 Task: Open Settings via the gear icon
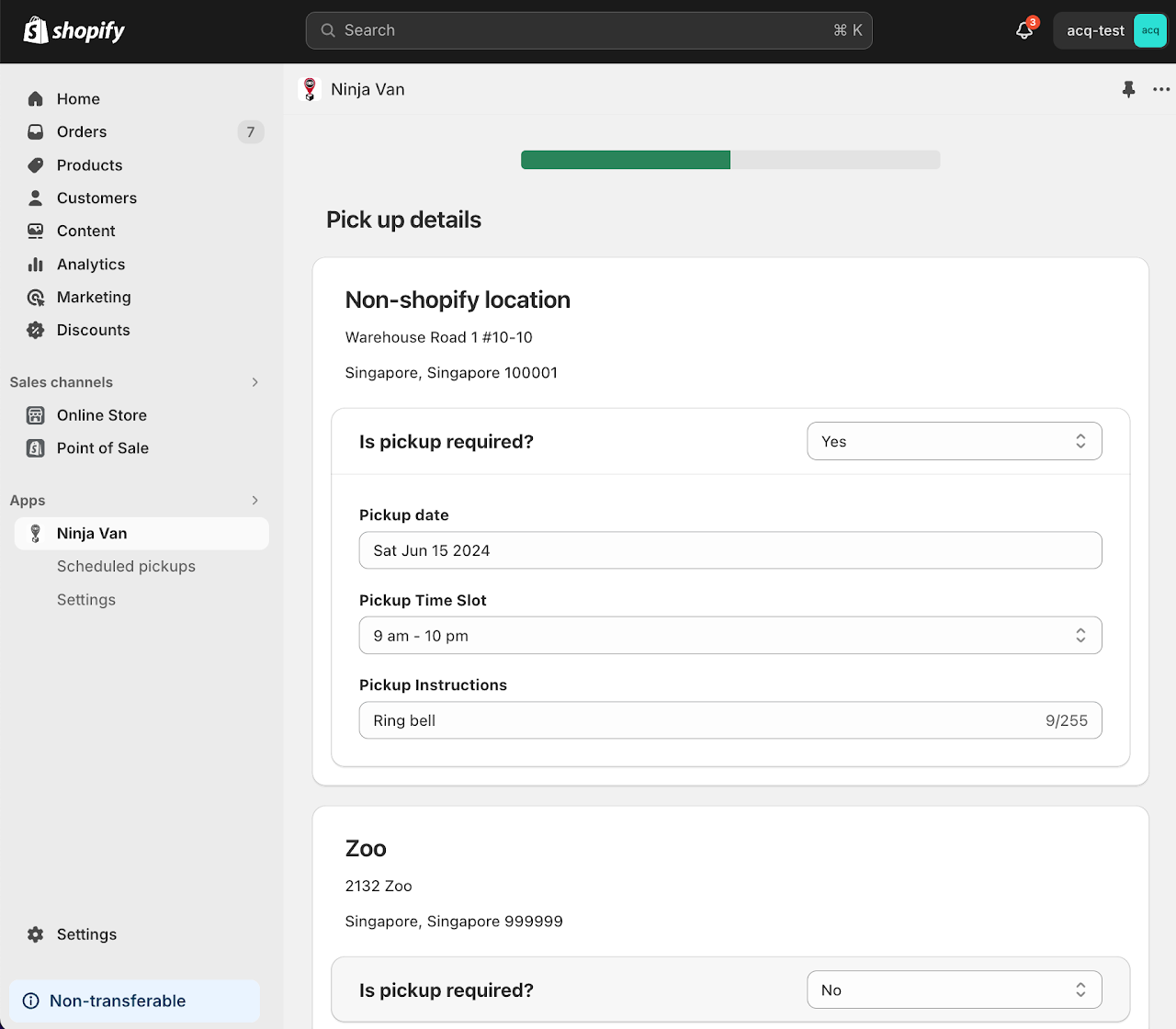(36, 934)
